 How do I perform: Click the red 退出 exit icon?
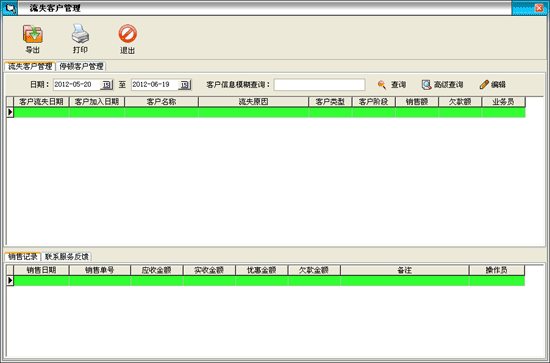[x=127, y=34]
